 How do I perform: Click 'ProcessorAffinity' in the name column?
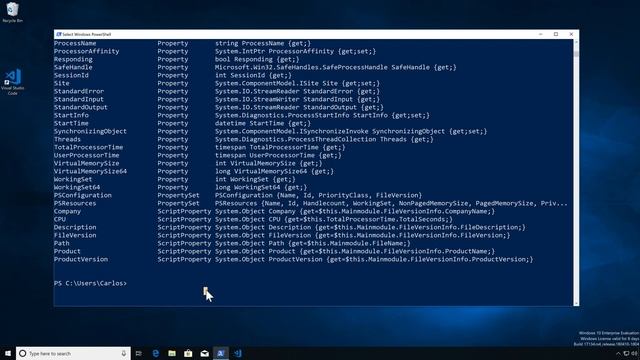[87, 51]
